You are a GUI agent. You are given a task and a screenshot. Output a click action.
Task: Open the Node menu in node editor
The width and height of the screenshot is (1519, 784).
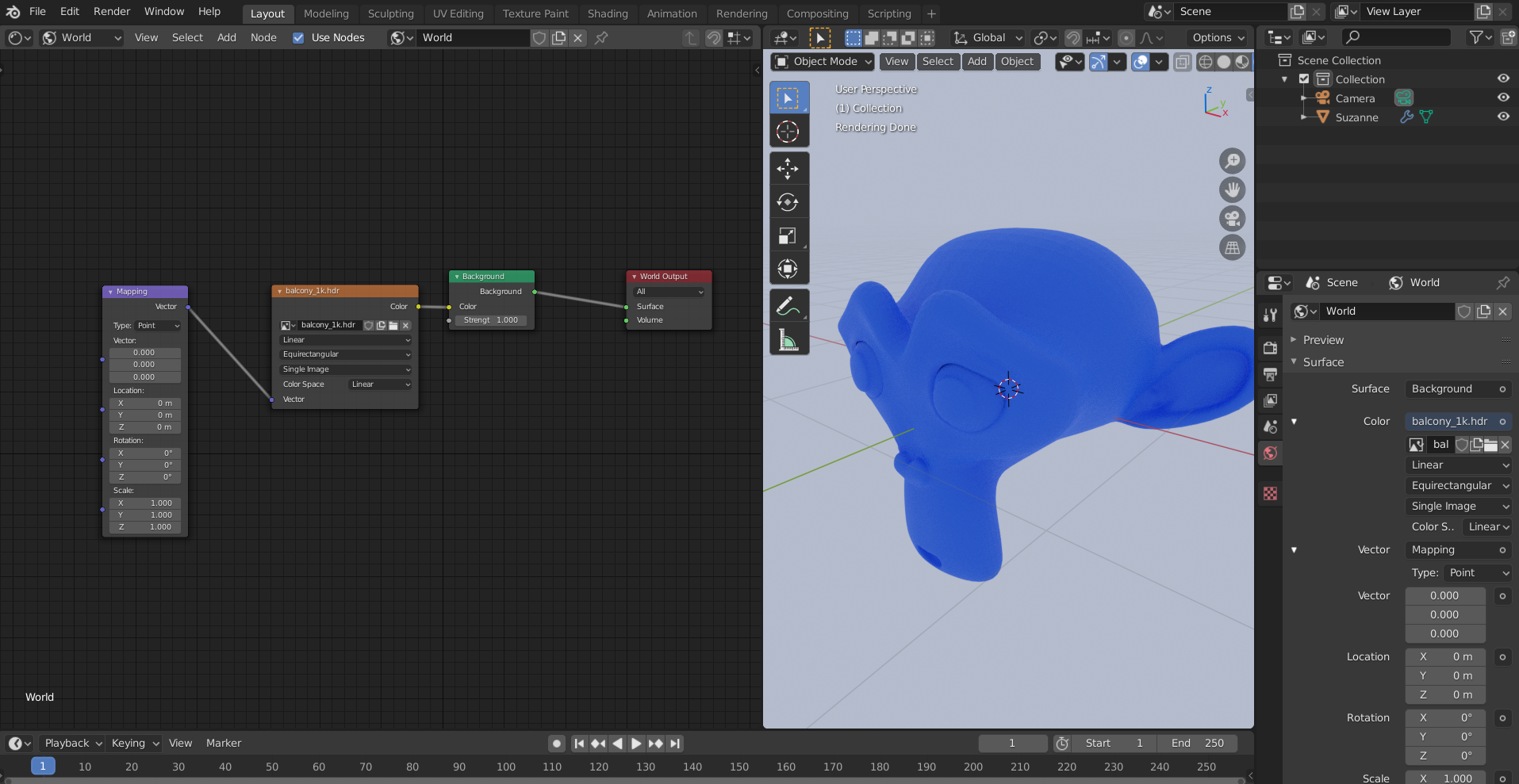click(263, 37)
